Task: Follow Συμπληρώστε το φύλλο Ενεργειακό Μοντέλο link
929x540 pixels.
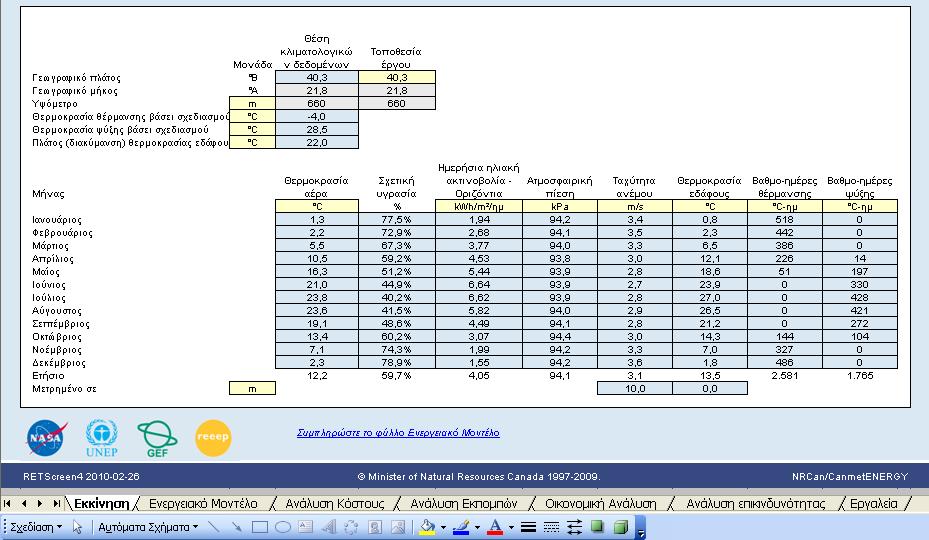Action: tap(398, 433)
